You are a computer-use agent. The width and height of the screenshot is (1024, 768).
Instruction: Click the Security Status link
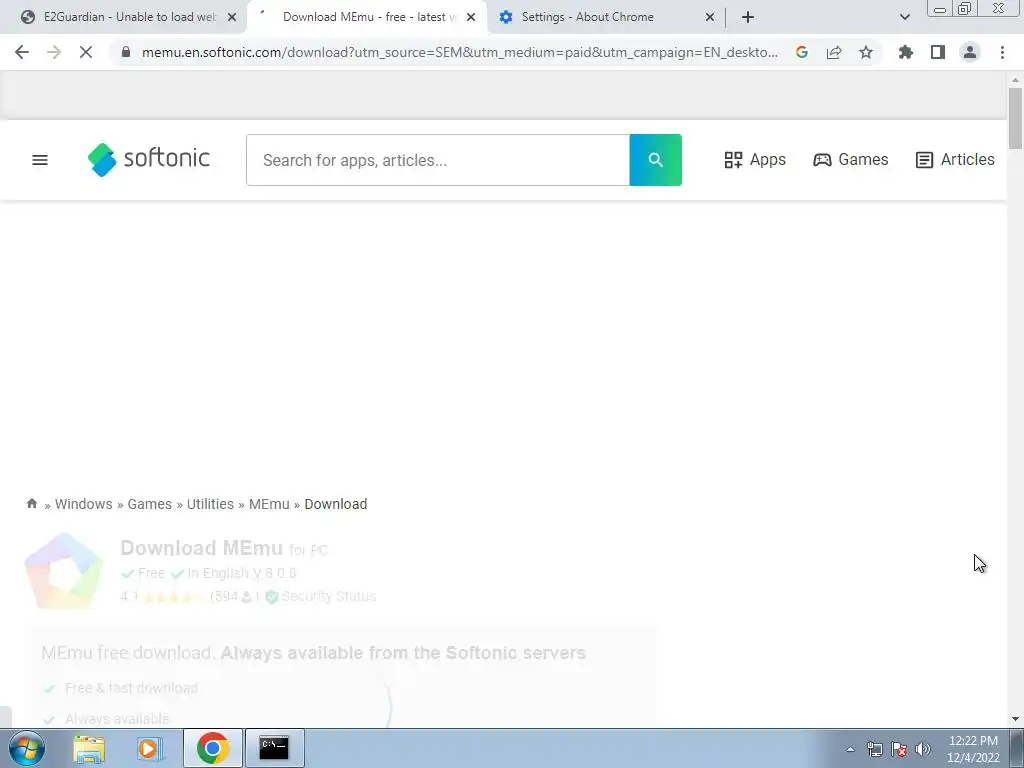[x=328, y=596]
